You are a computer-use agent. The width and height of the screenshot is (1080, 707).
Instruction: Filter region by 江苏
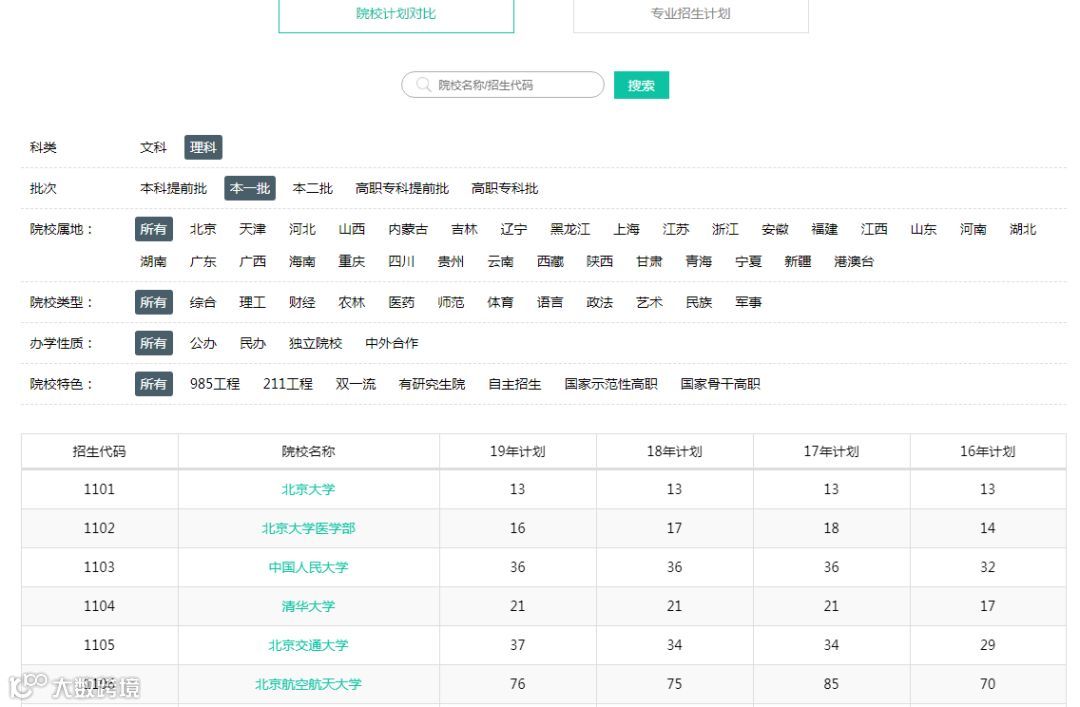pyautogui.click(x=676, y=229)
